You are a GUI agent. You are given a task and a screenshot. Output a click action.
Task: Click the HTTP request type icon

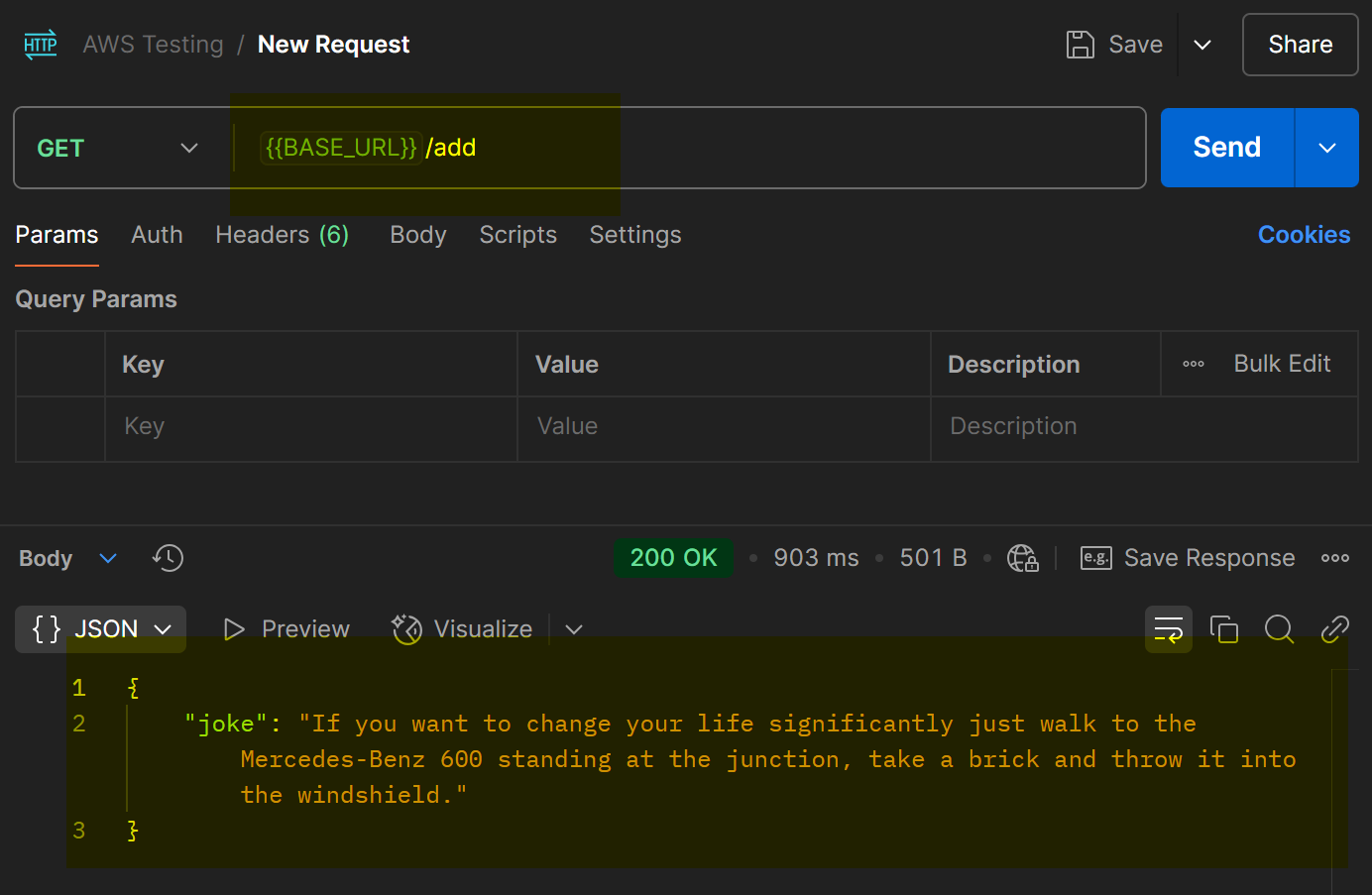coord(41,45)
